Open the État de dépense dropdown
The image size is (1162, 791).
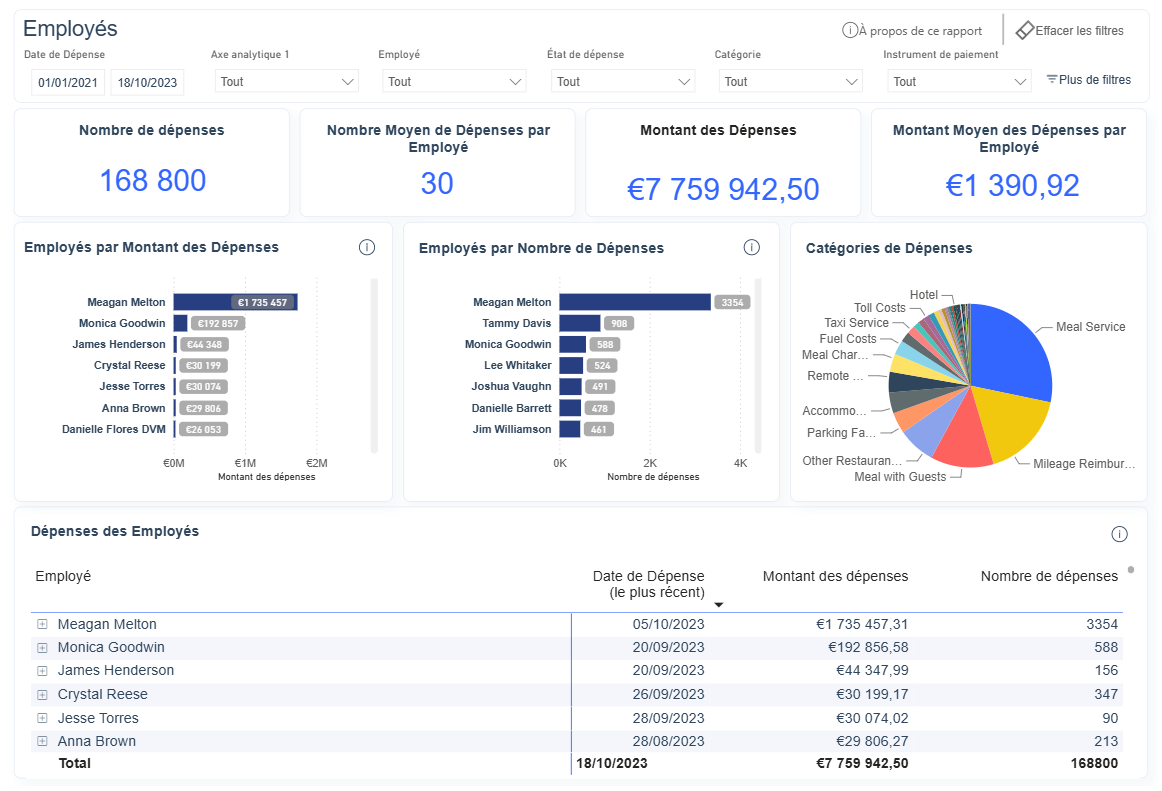point(623,82)
